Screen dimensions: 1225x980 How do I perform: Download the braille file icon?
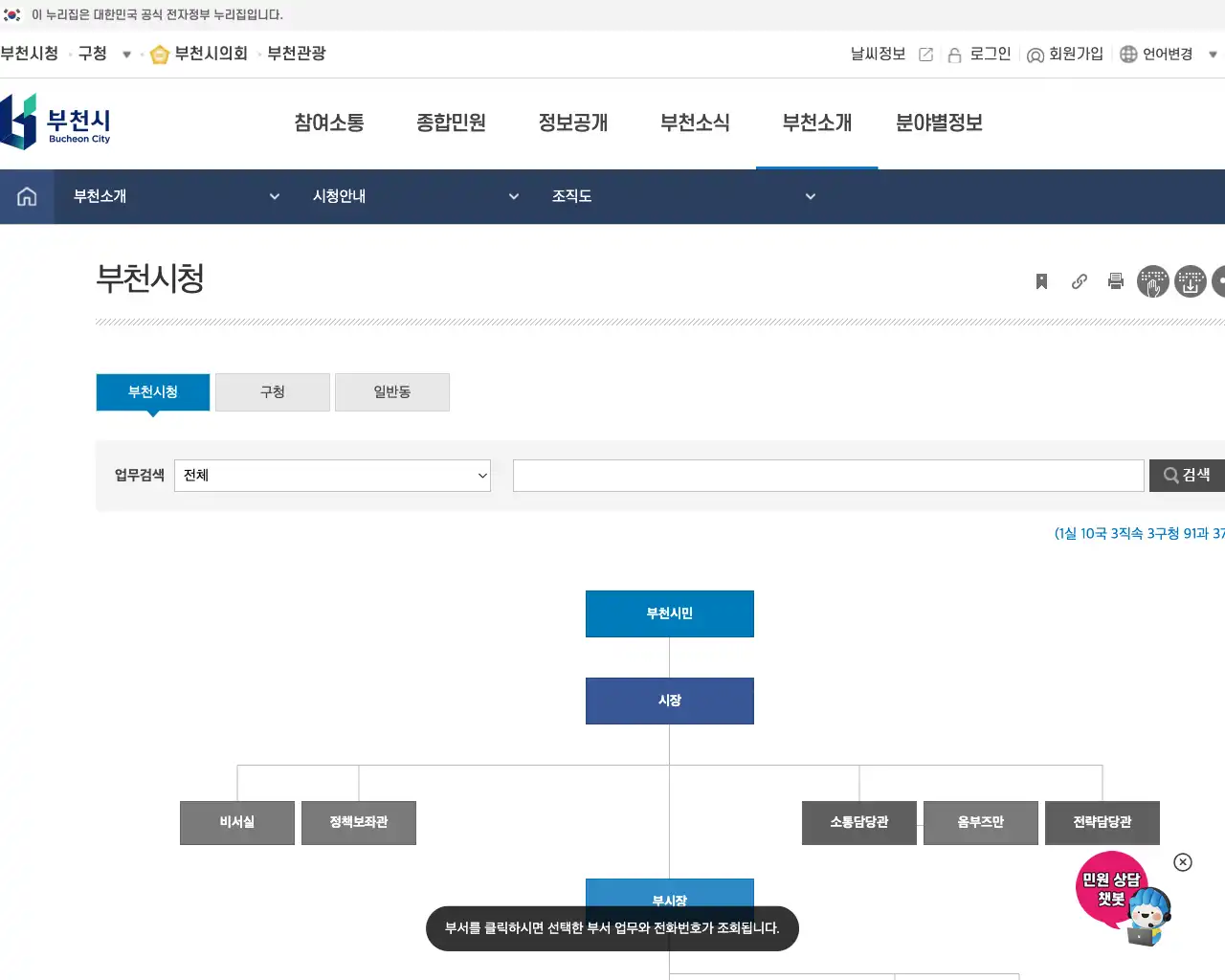coord(1191,281)
